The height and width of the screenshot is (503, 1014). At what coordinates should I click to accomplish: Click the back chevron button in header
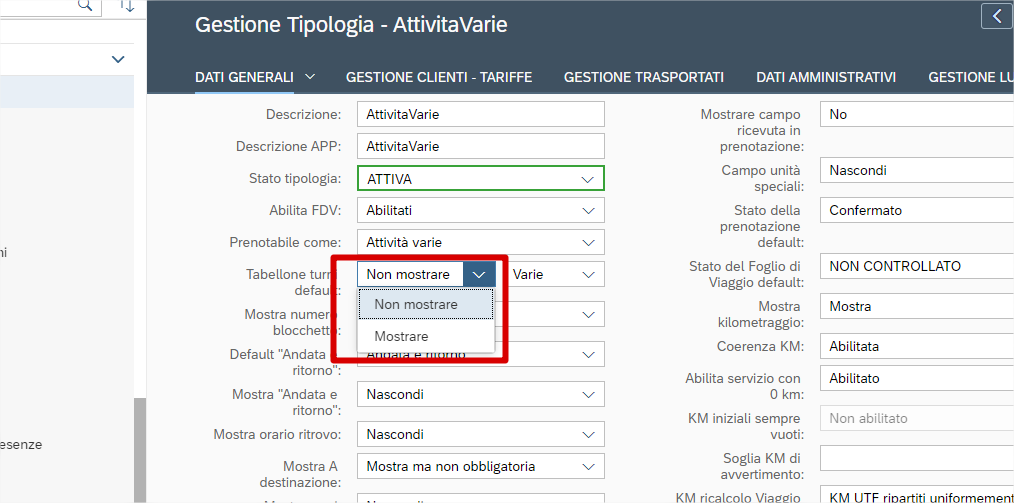(x=996, y=15)
